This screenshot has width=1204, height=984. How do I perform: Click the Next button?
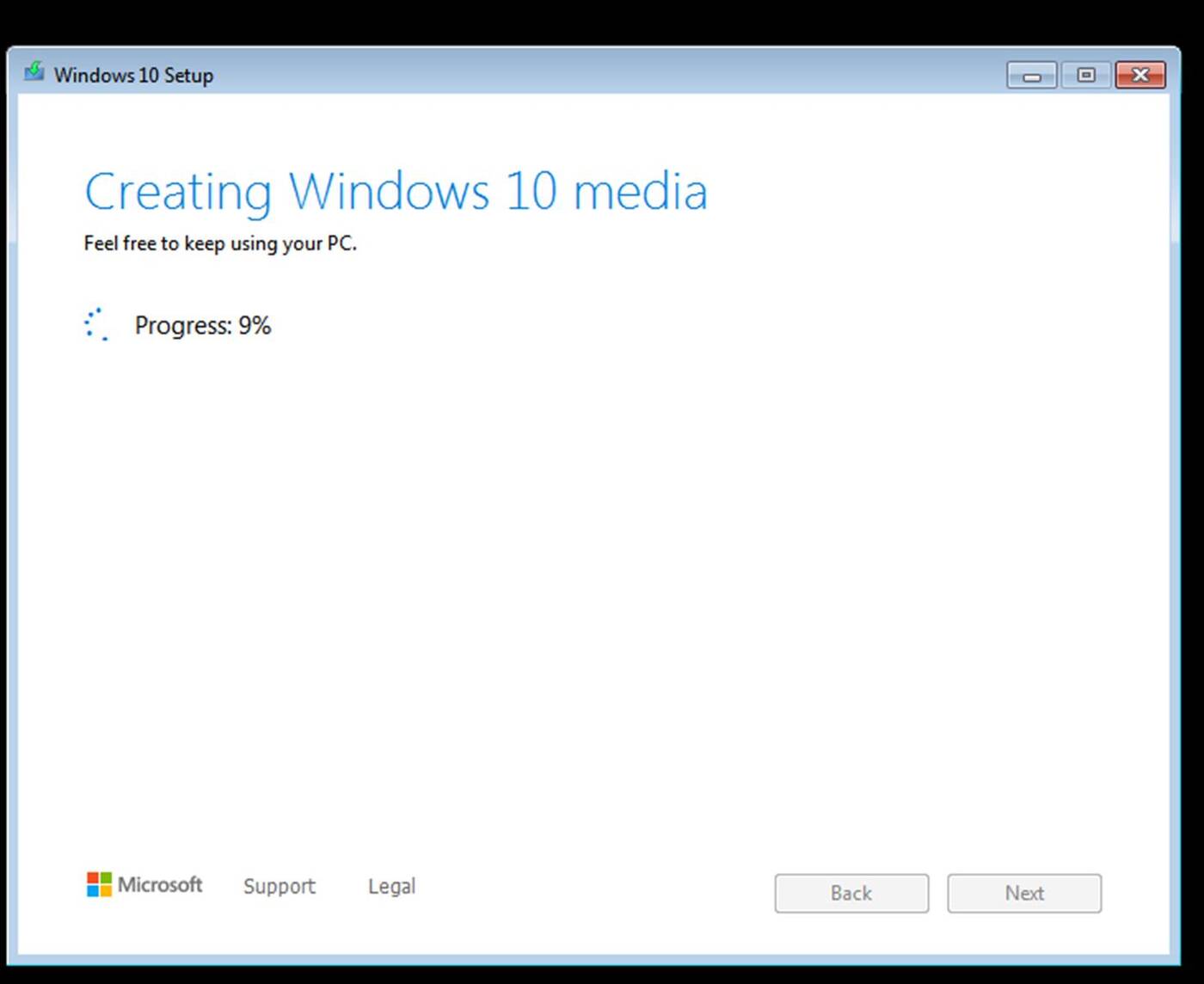[x=1023, y=893]
